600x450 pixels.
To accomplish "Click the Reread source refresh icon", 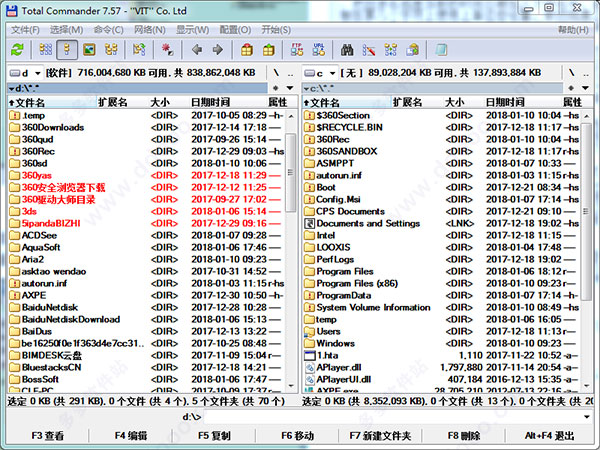I will (17, 49).
